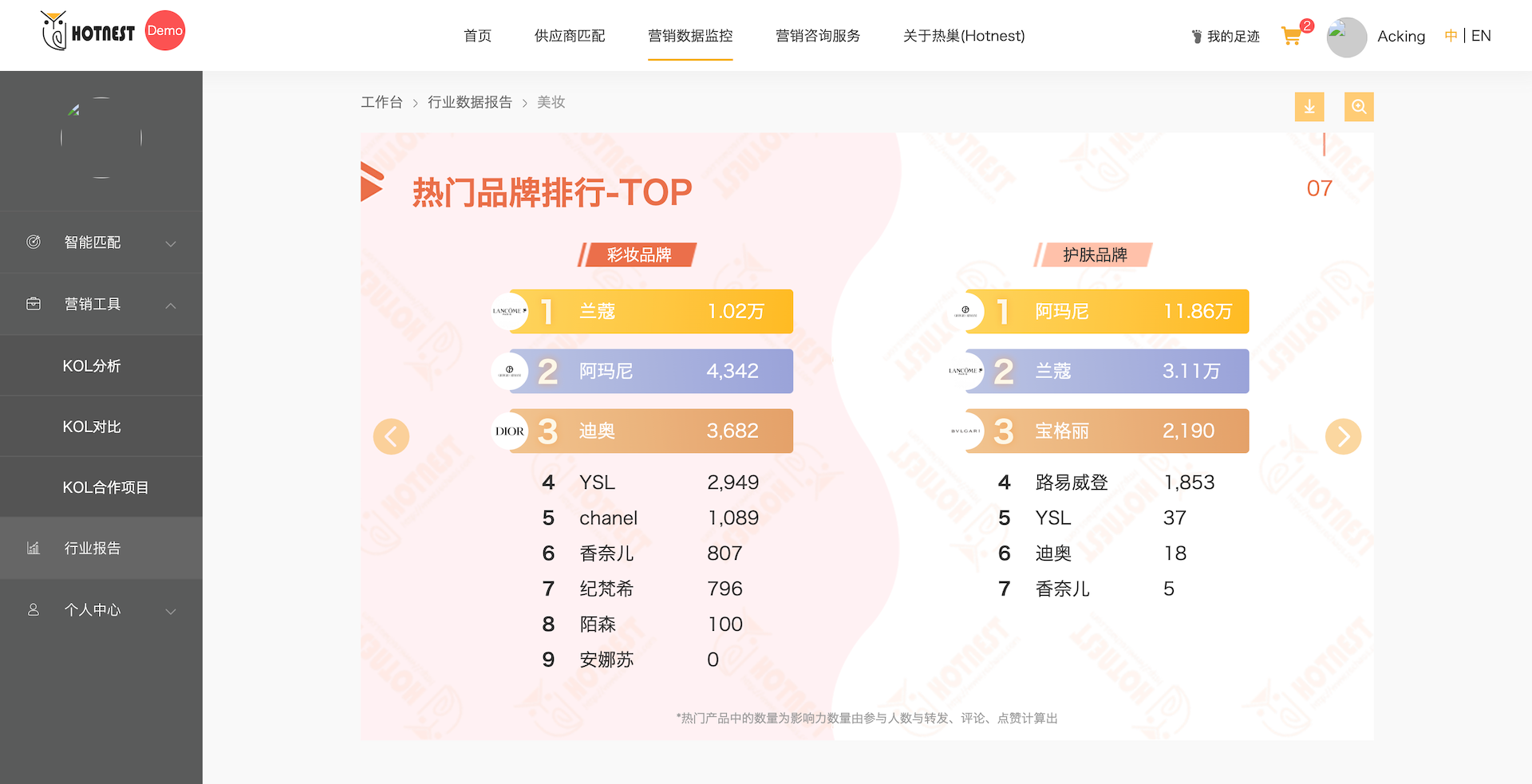The height and width of the screenshot is (784, 1532).
Task: Open the shopping cart icon
Action: pyautogui.click(x=1291, y=36)
